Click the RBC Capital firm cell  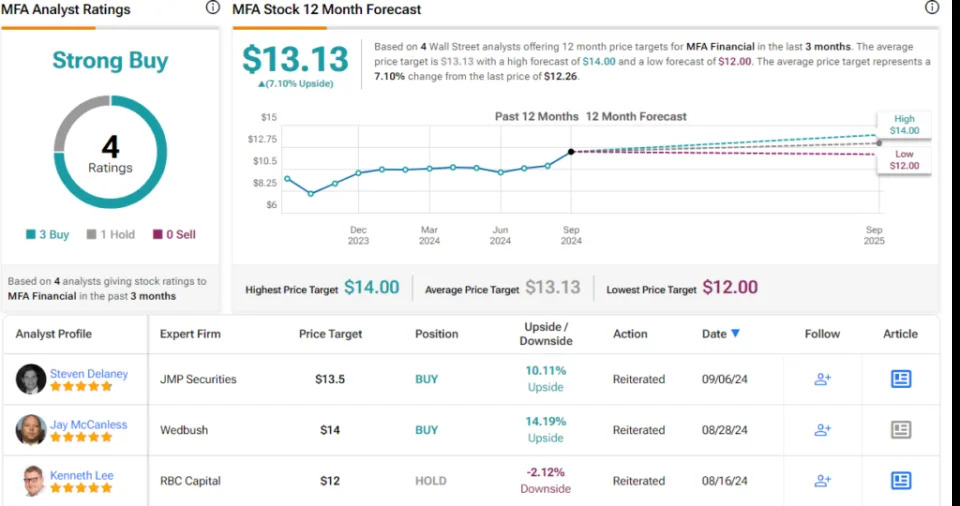(190, 481)
